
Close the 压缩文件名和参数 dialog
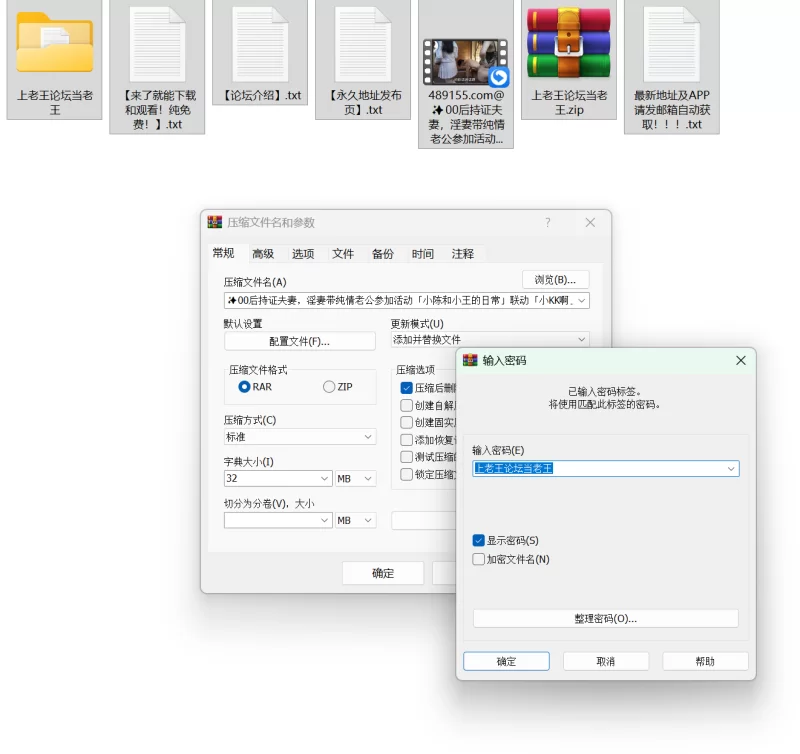[590, 222]
